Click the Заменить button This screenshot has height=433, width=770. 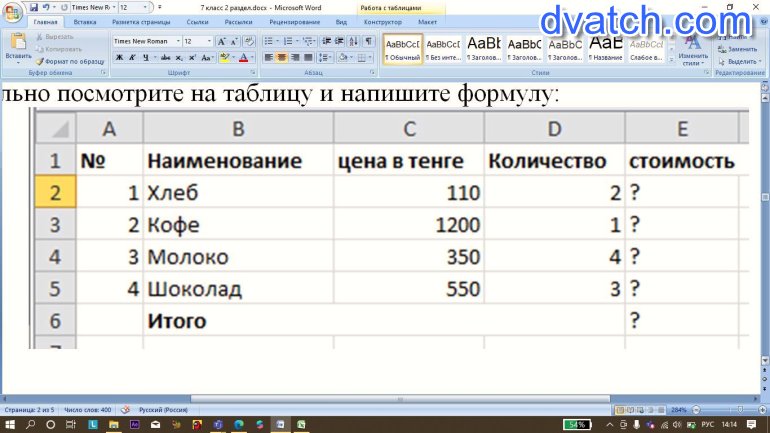pyautogui.click(x=741, y=49)
